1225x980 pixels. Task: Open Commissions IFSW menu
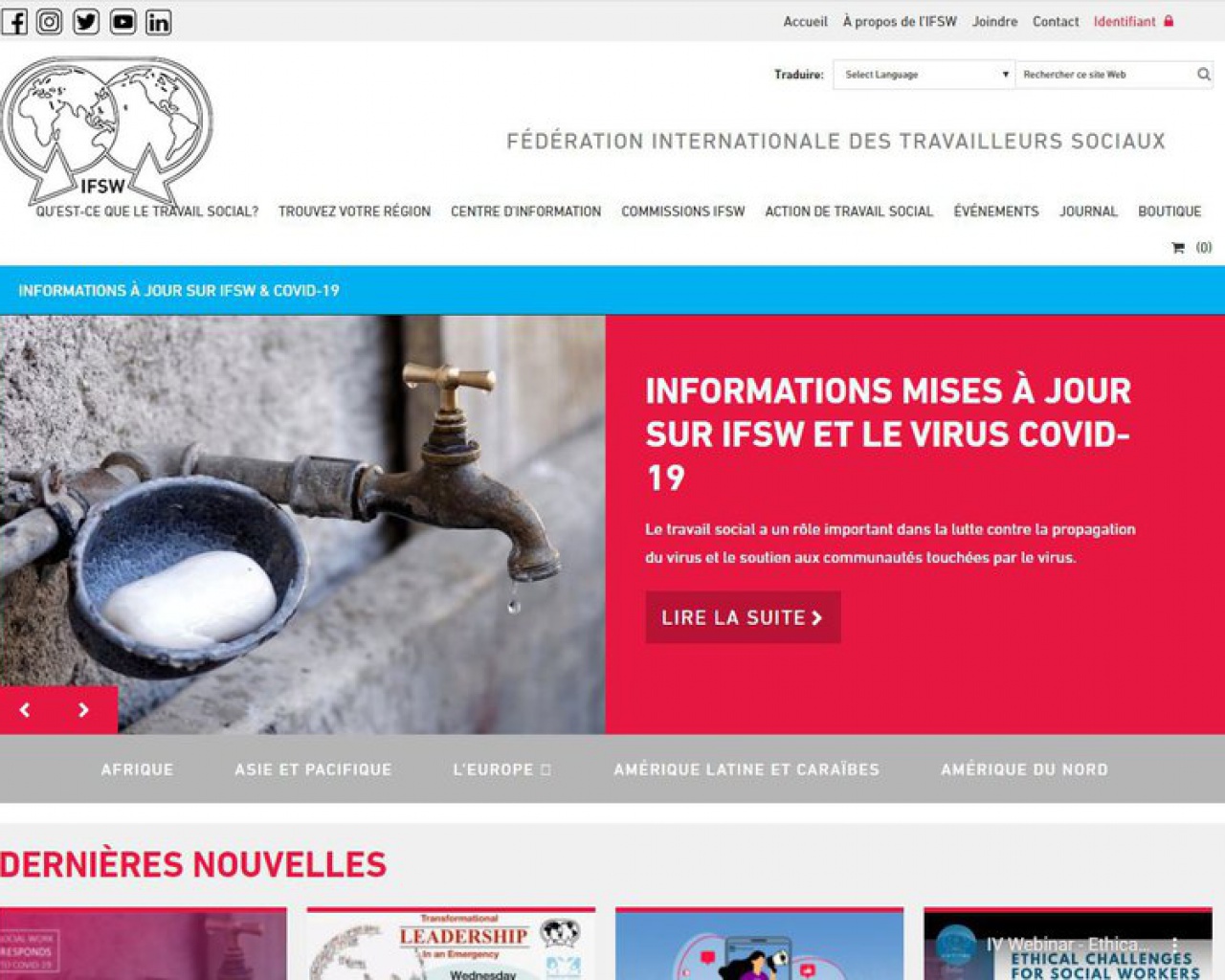[682, 212]
